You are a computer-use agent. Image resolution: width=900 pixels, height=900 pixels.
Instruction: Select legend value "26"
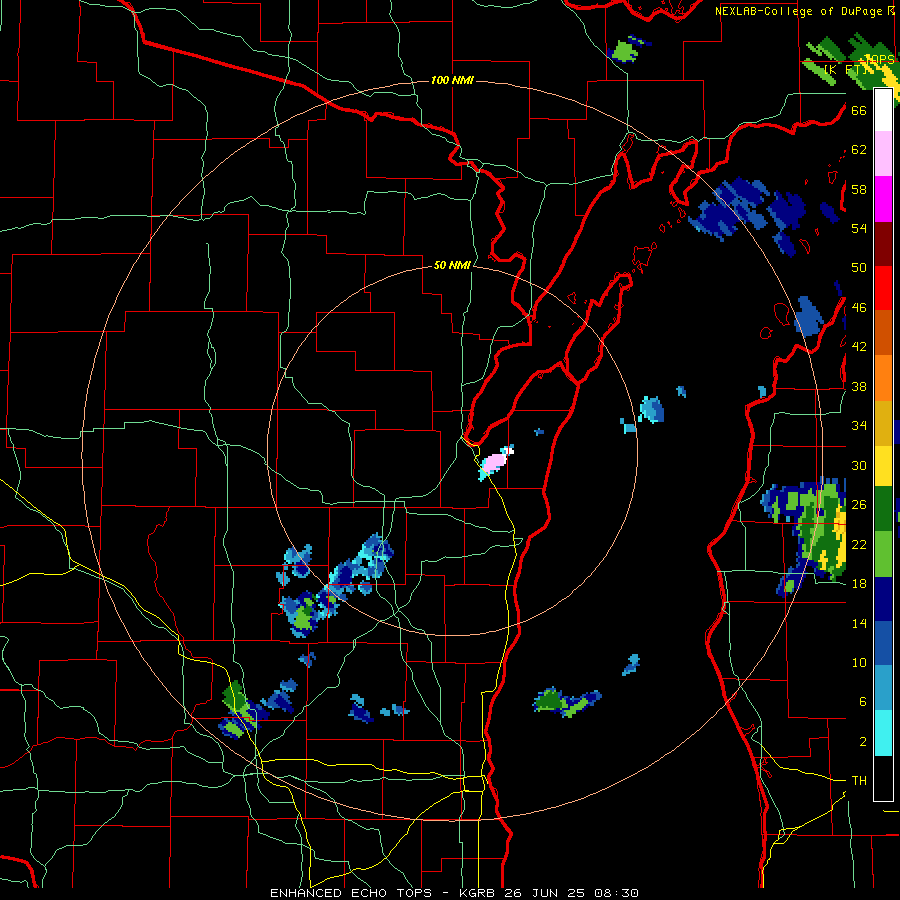(859, 505)
